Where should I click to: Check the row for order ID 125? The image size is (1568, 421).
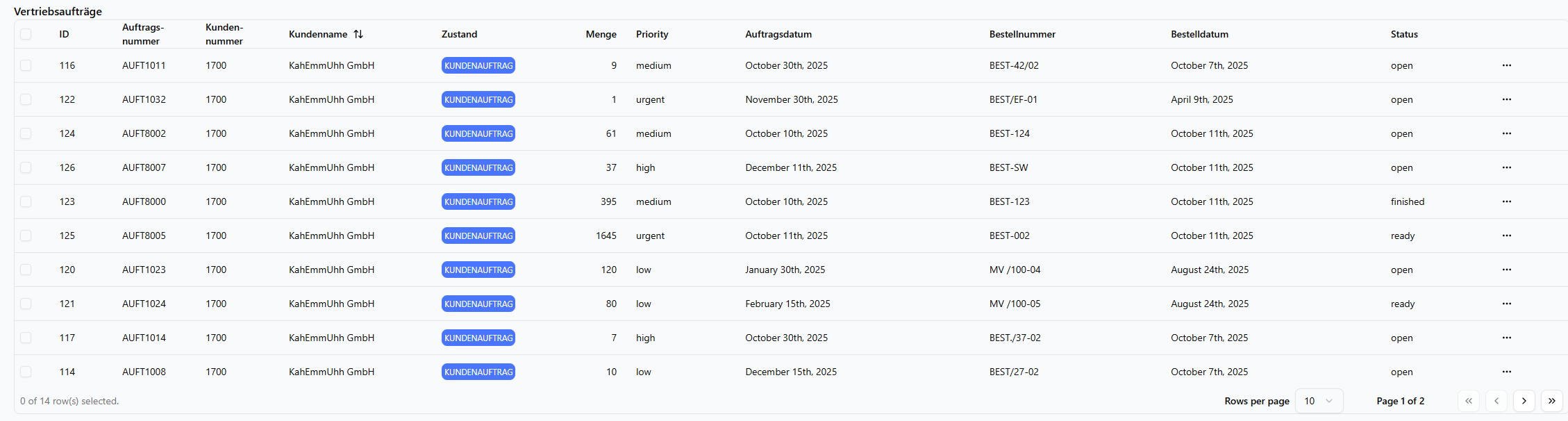[26, 236]
